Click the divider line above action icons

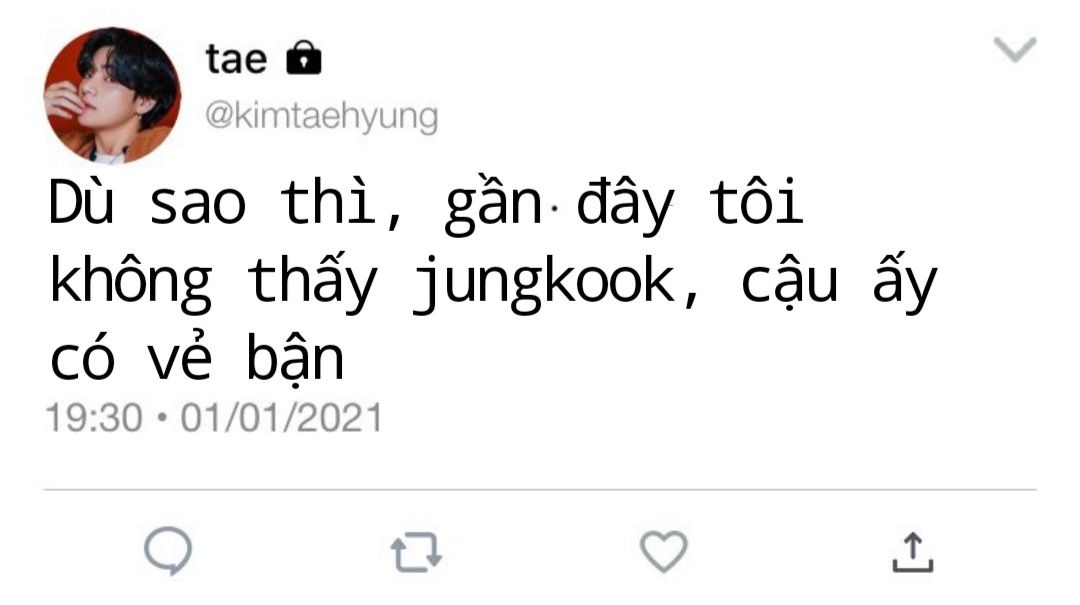tap(540, 490)
